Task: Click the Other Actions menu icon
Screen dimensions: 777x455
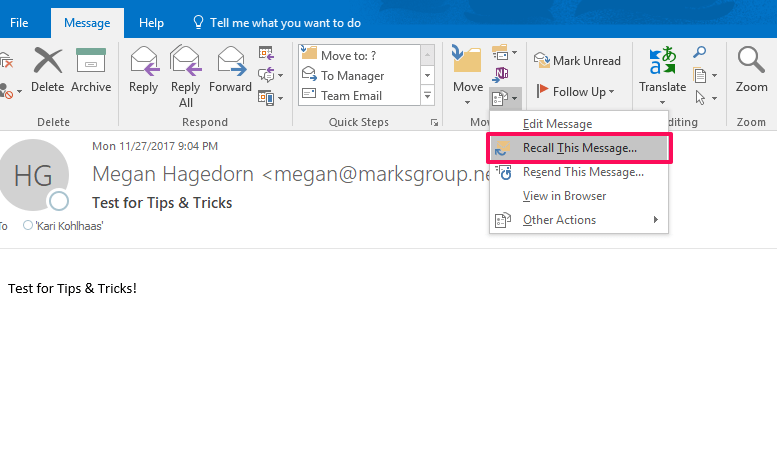Action: click(502, 220)
